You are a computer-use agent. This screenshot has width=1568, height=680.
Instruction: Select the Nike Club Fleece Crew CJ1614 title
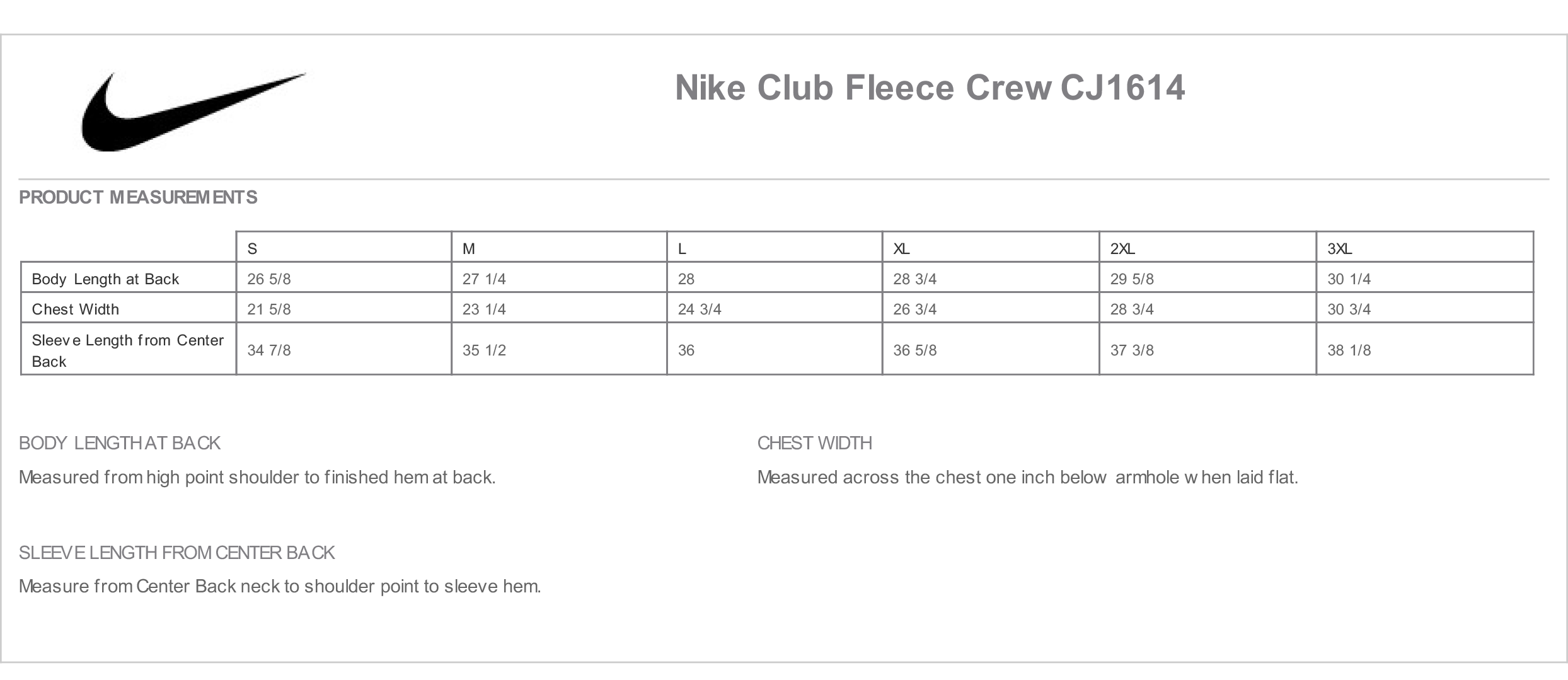(930, 88)
